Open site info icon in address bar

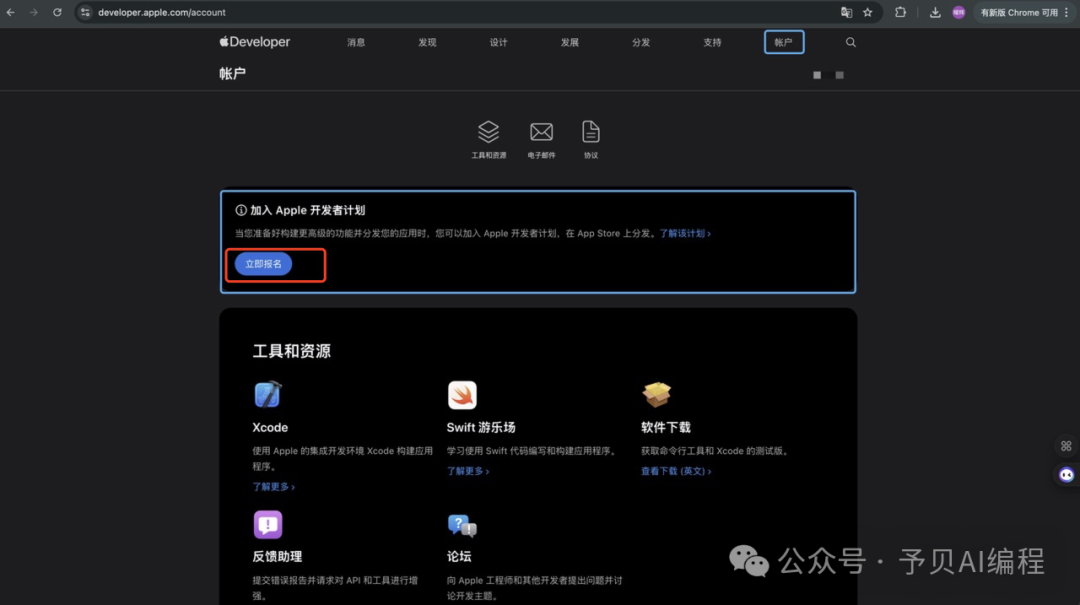coord(85,12)
